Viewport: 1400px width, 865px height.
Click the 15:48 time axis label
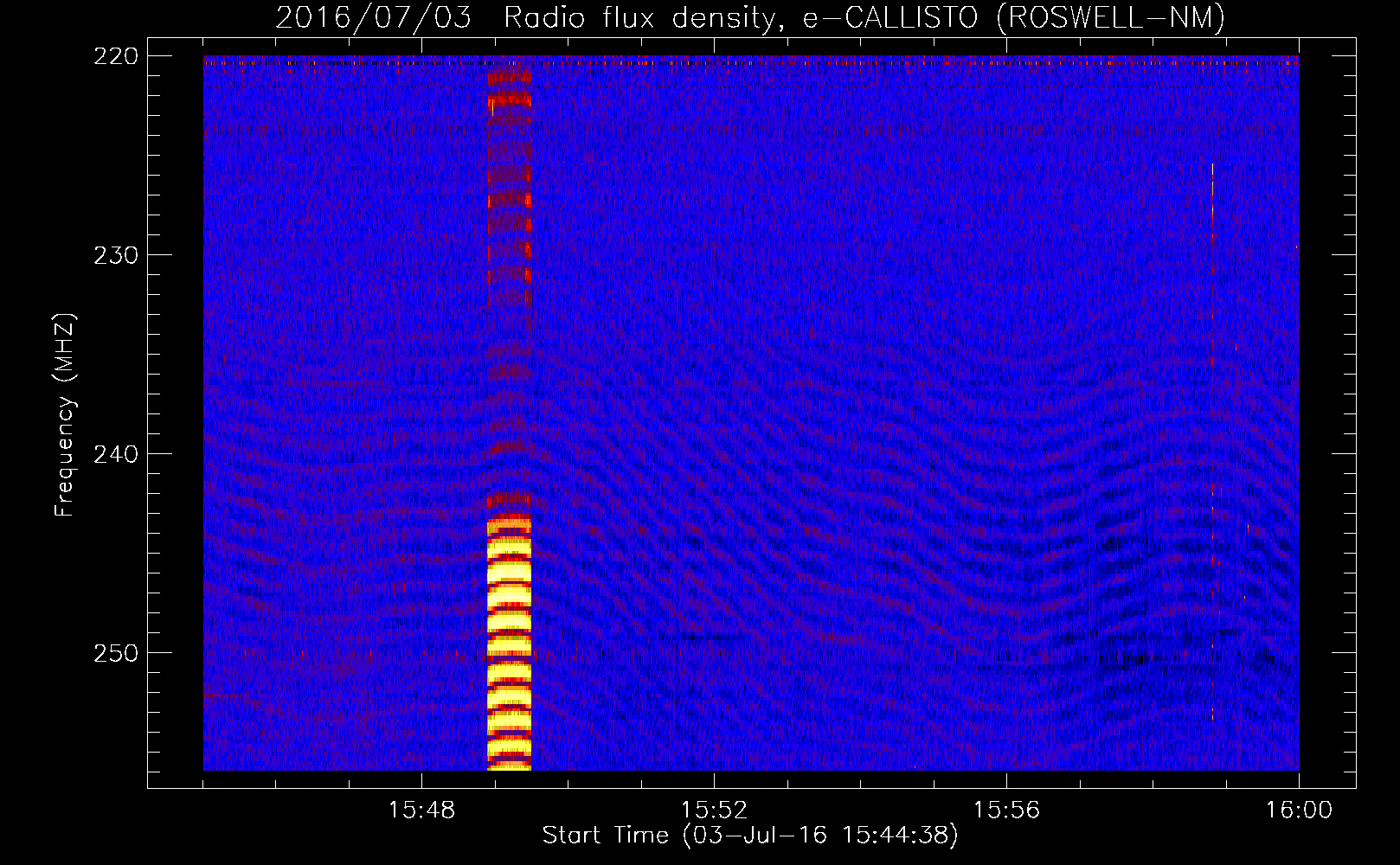(421, 811)
